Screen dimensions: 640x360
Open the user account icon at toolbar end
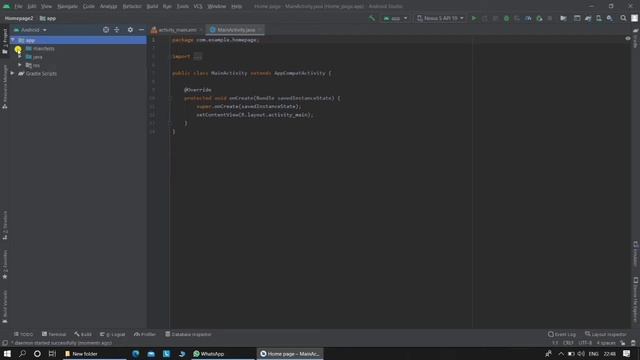634,18
